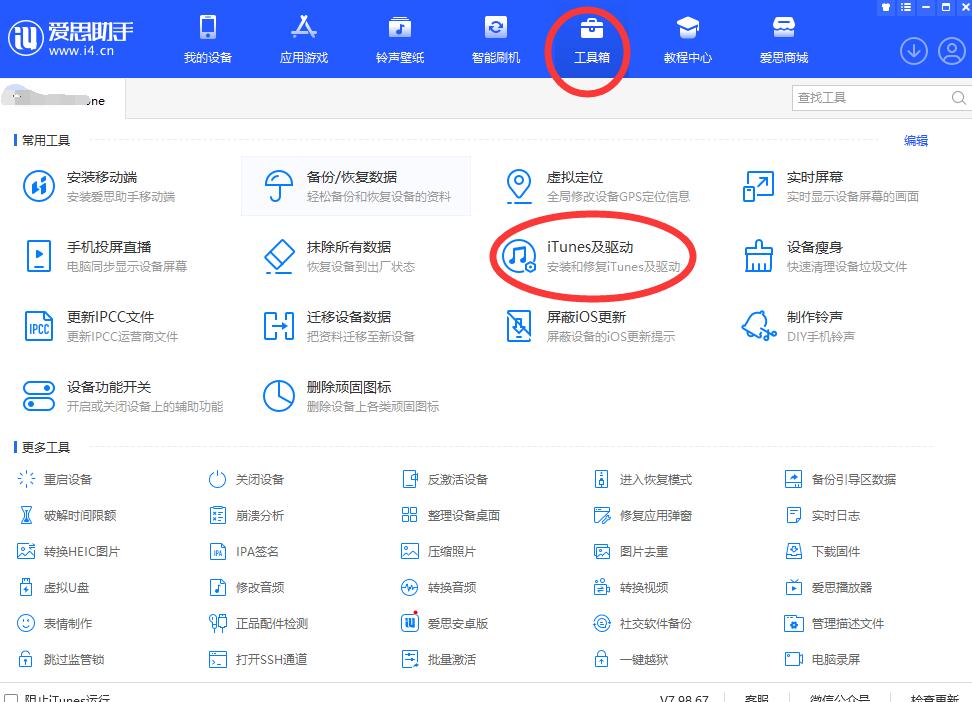The width and height of the screenshot is (972, 702).
Task: Start the 迁移设备数据 icon
Action: click(x=278, y=326)
